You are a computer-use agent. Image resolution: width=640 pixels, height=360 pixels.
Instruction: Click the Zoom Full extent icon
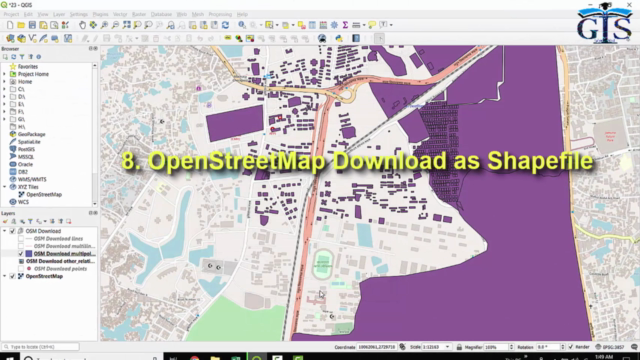pyautogui.click(x=127, y=25)
